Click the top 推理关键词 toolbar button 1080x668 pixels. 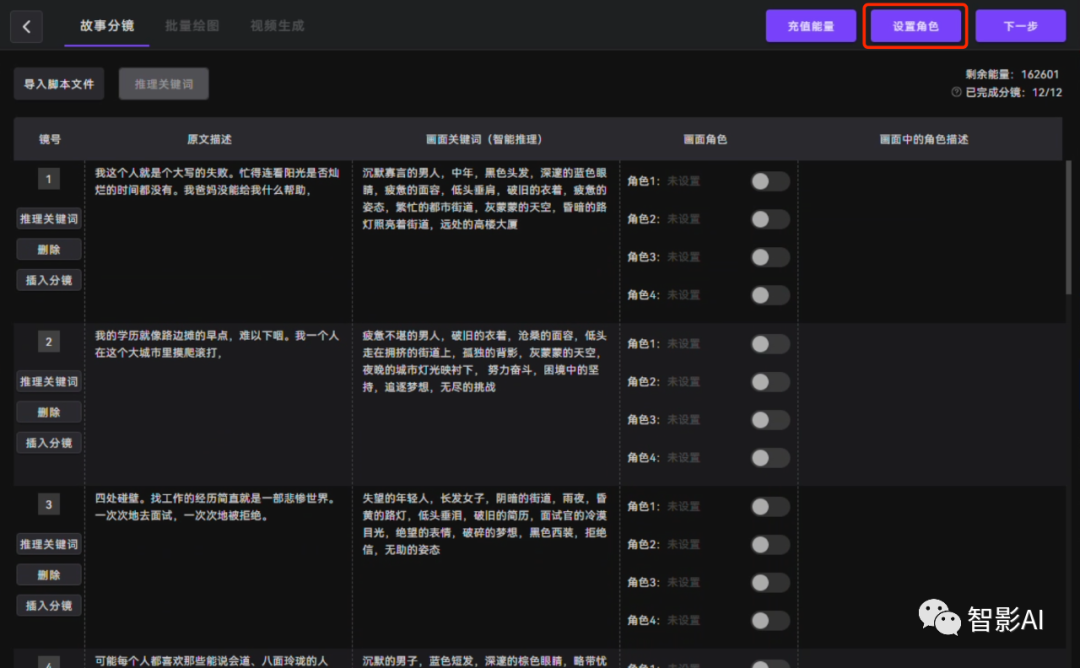tap(164, 84)
